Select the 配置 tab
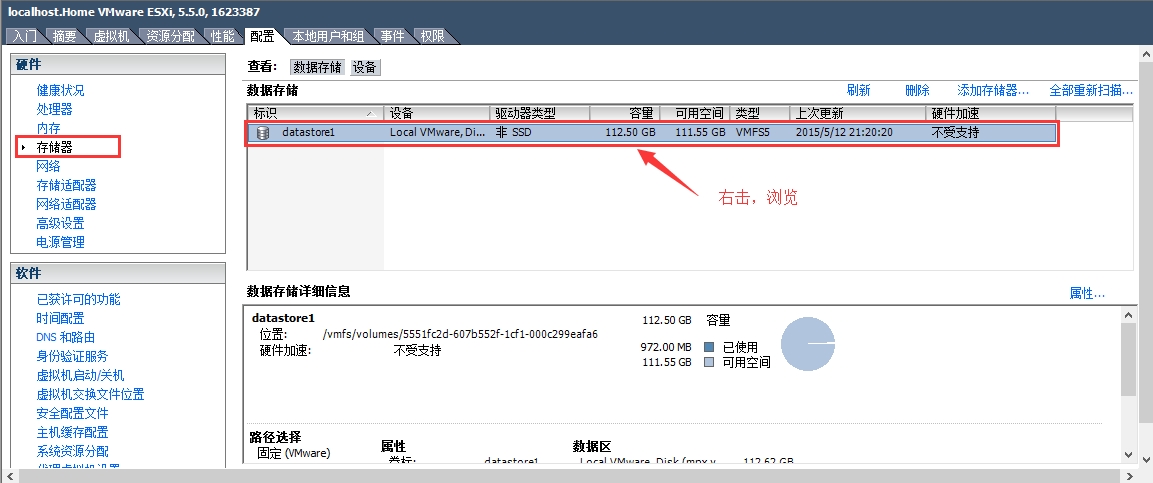1153x483 pixels. point(262,36)
